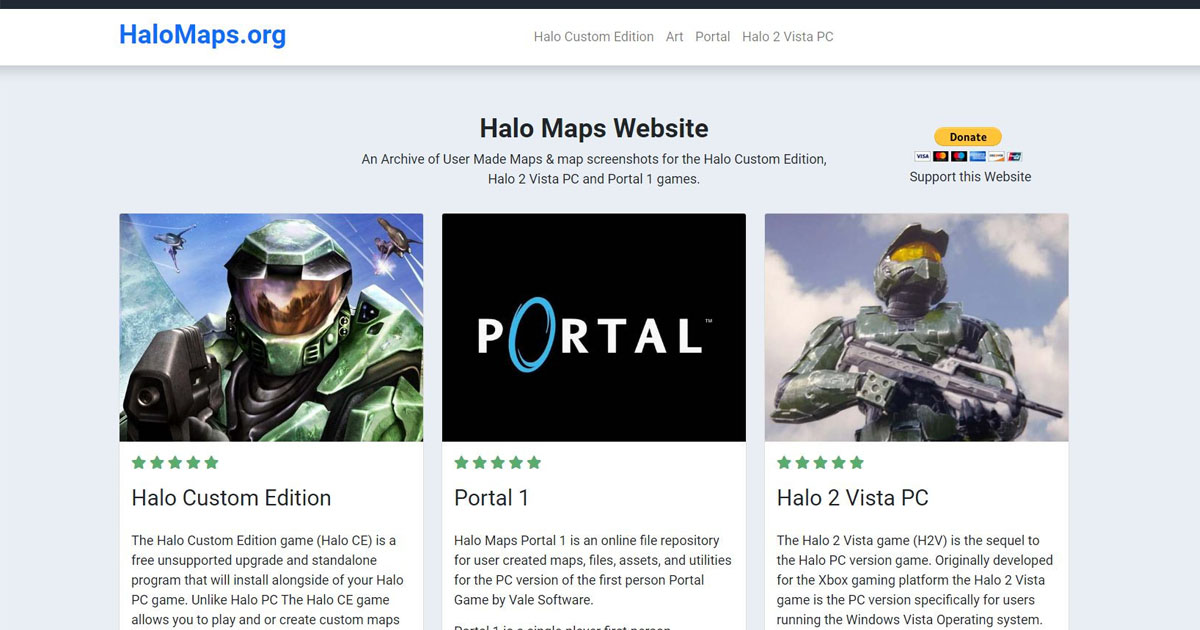1200x630 pixels.
Task: Rate Portal 1 with its fifth star
Action: point(535,462)
